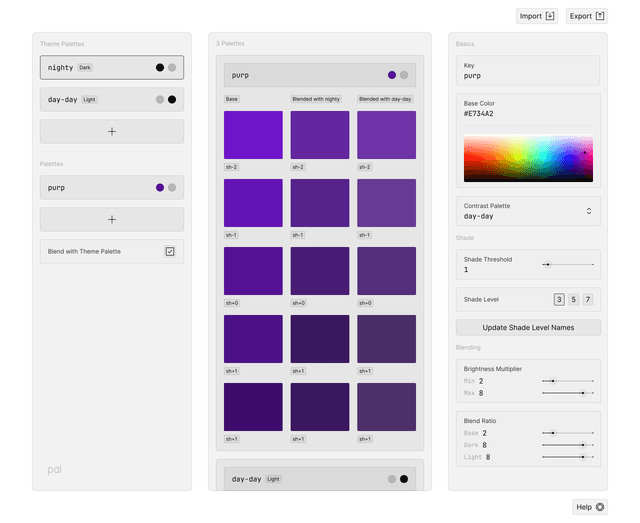Adjust the Shade Threshold slider
Viewport: 640px width, 523px height.
[x=567, y=265]
